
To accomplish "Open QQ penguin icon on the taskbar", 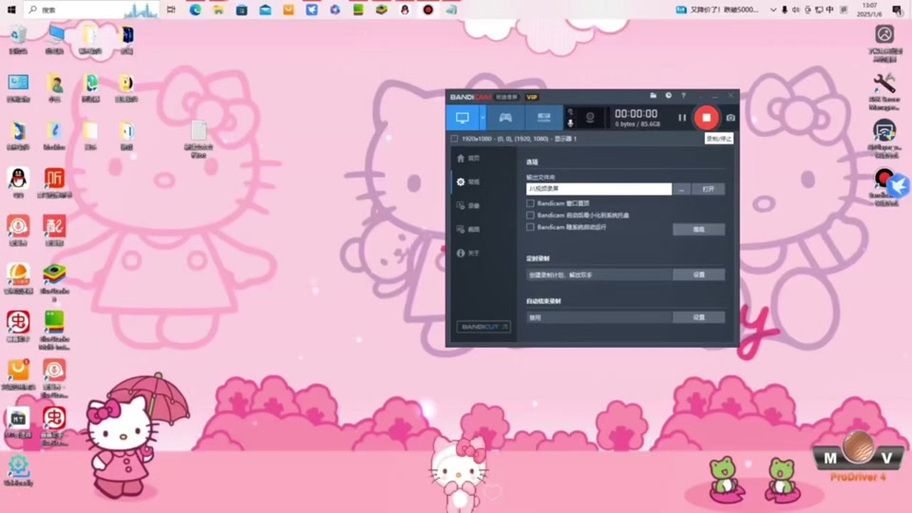I will [x=405, y=9].
